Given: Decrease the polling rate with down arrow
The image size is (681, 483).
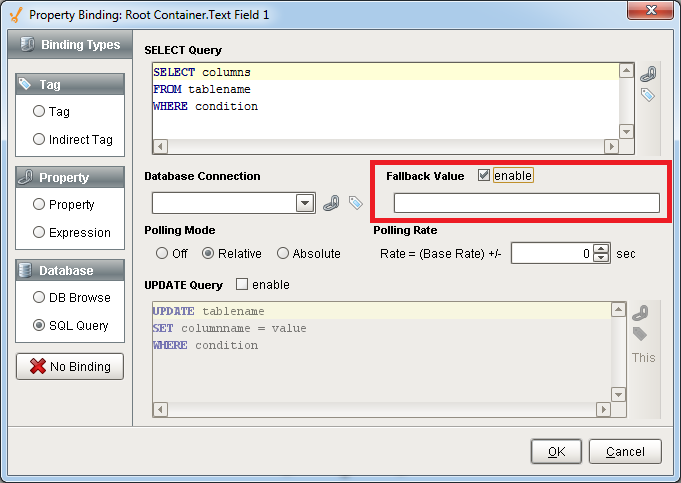Looking at the screenshot, I should coord(600,259).
